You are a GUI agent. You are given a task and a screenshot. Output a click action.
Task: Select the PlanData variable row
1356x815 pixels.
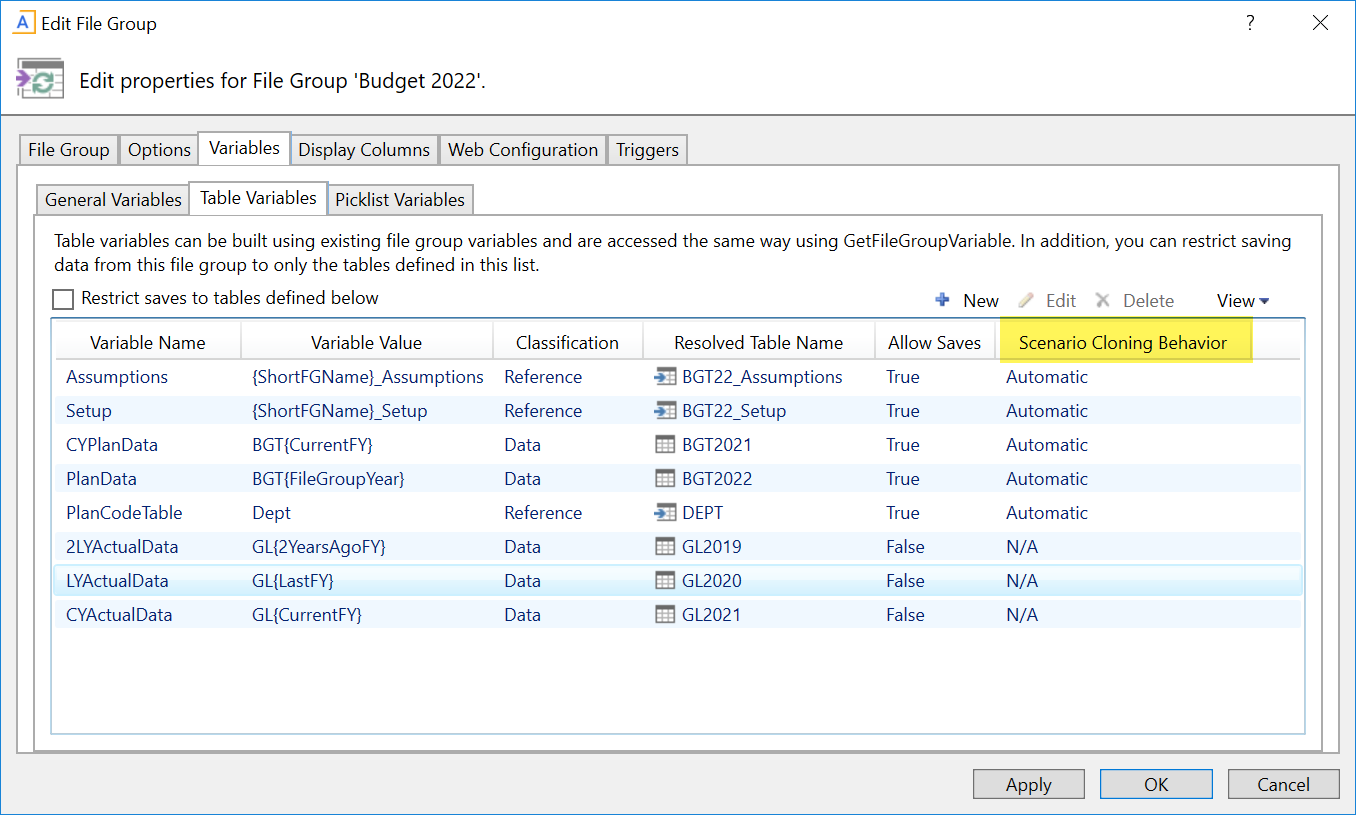tap(101, 479)
